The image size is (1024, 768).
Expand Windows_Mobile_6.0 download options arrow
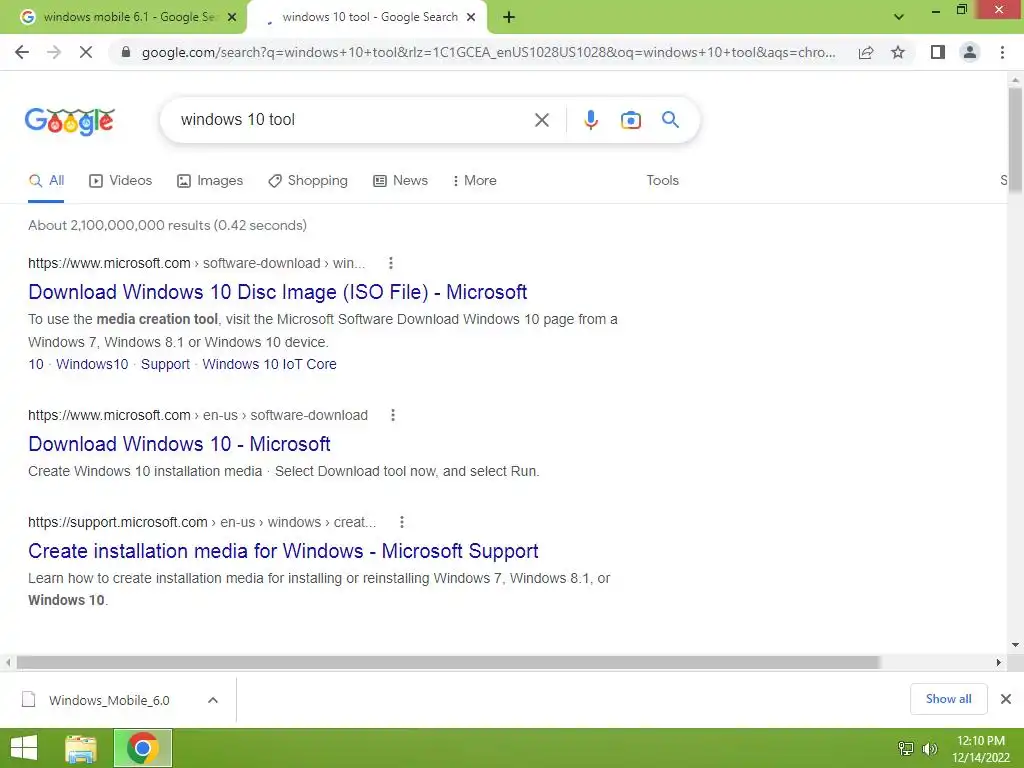click(x=212, y=700)
